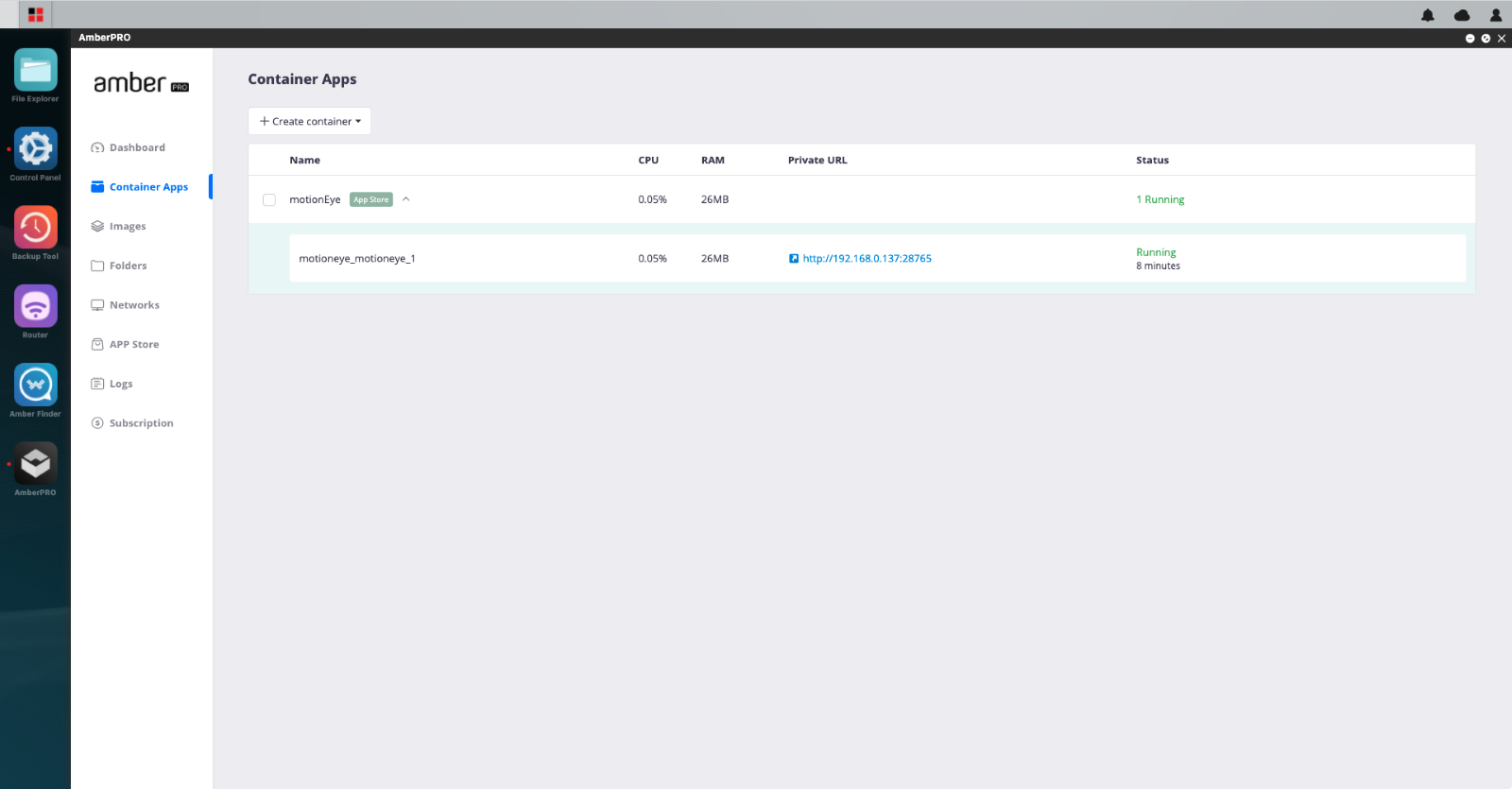
Task: View the Logs section
Action: 121,384
